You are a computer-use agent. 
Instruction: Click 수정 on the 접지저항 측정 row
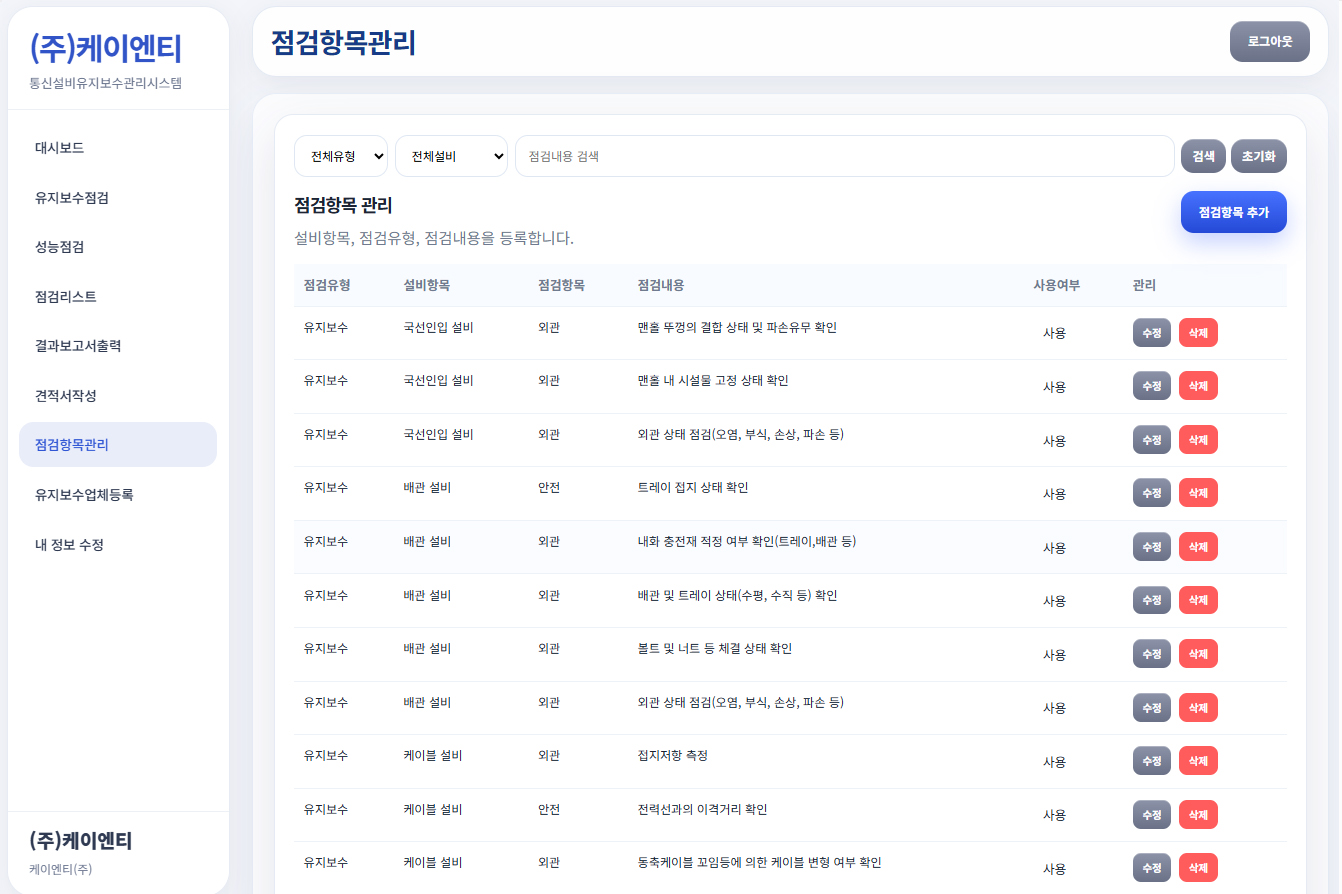point(1151,760)
